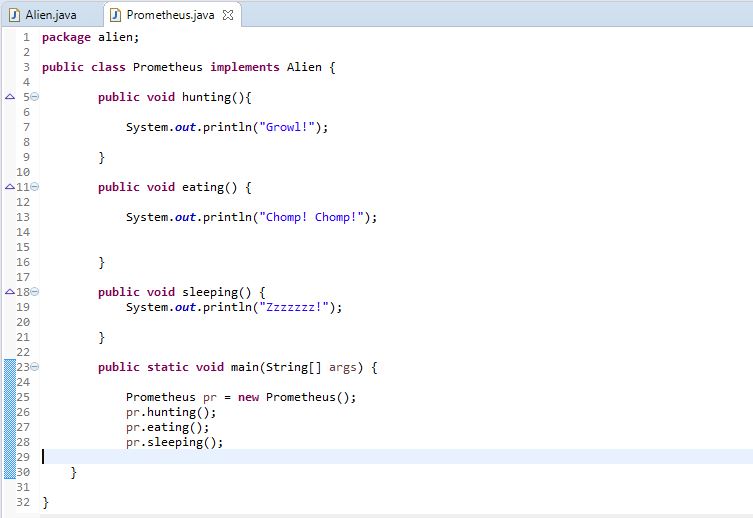Click the closing brace on line 32

46,503
